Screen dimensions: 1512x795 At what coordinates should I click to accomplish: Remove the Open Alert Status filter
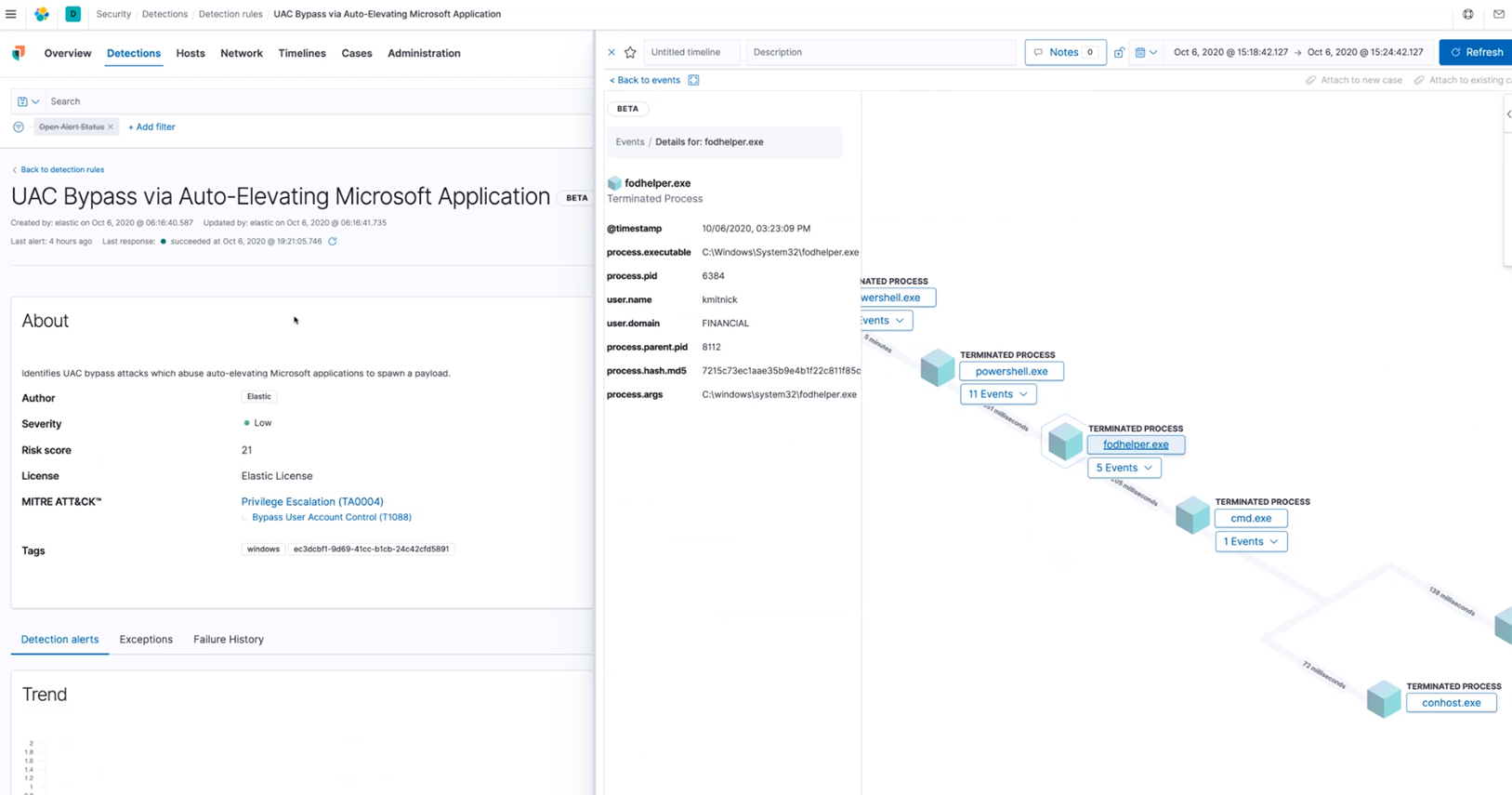(111, 126)
